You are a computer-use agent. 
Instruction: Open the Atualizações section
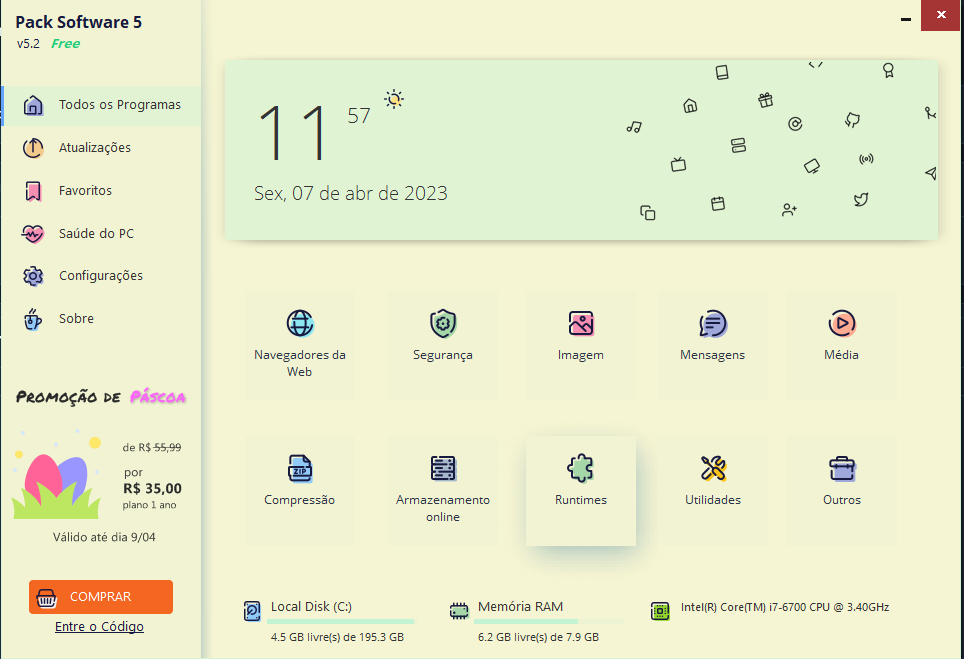click(x=101, y=148)
